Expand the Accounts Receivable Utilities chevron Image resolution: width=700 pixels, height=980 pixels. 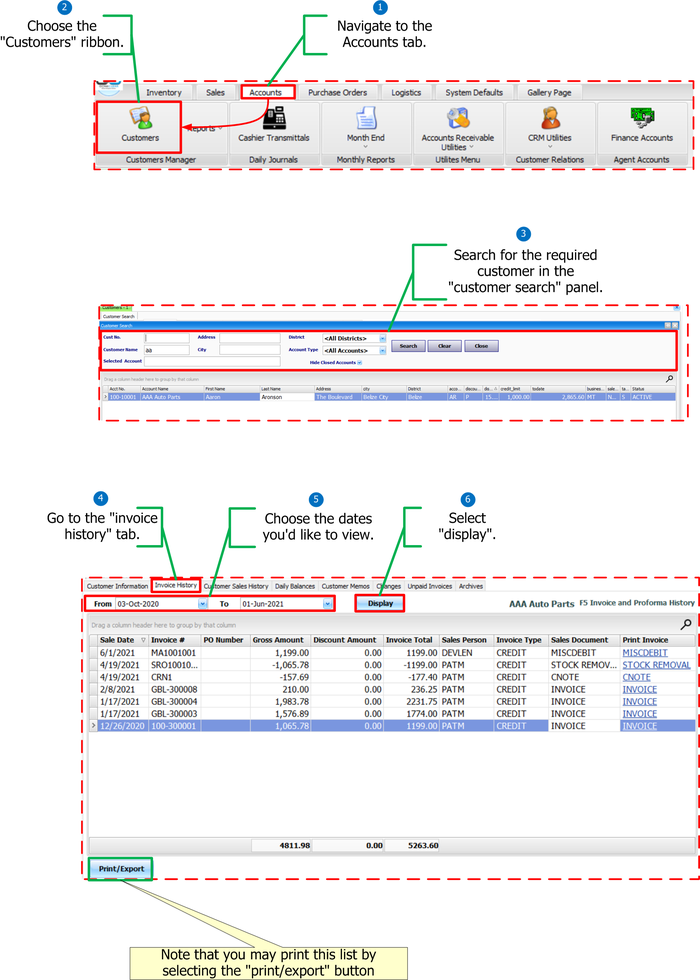tap(471, 148)
